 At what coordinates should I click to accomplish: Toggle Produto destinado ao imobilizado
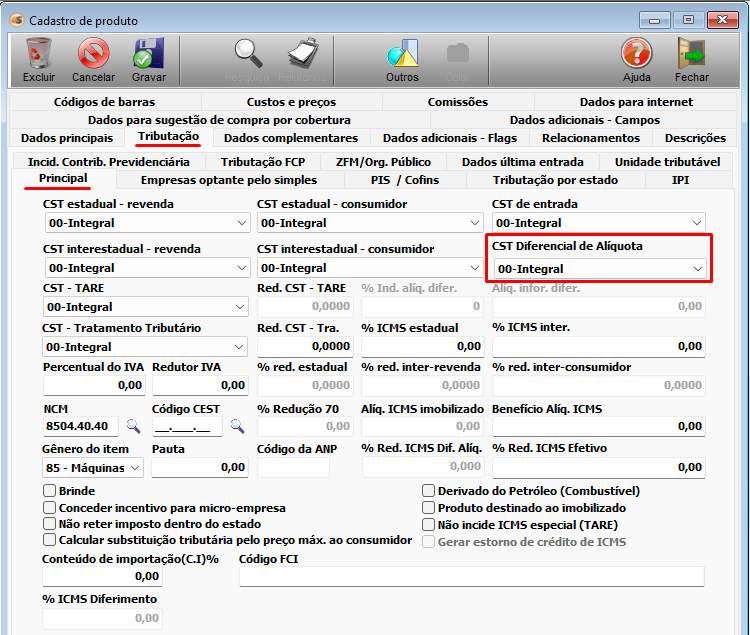point(429,508)
